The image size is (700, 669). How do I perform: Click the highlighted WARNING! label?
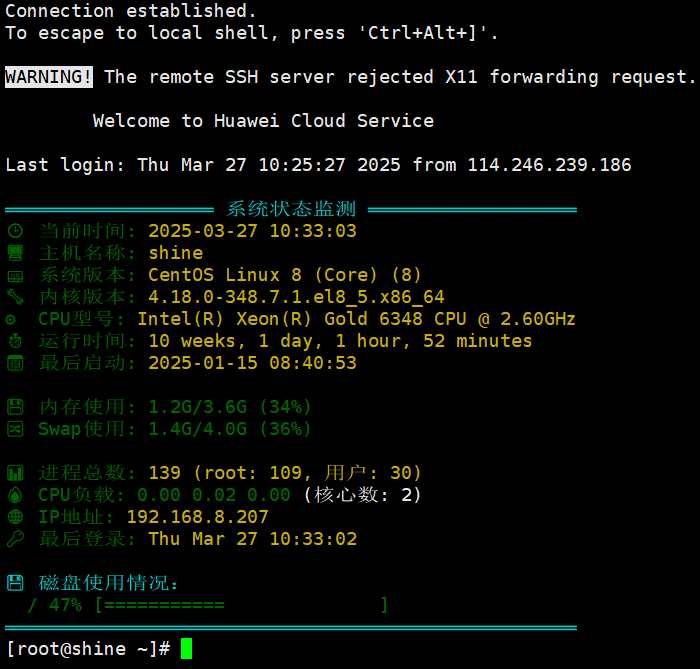tap(49, 77)
